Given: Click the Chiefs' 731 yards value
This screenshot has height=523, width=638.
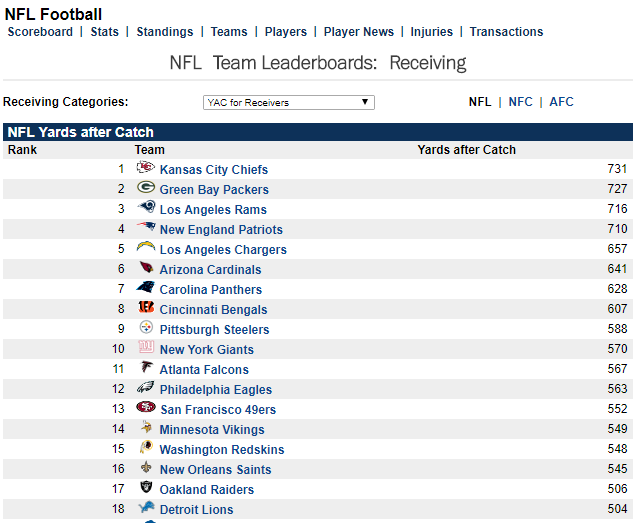Looking at the screenshot, I should coord(617,168).
